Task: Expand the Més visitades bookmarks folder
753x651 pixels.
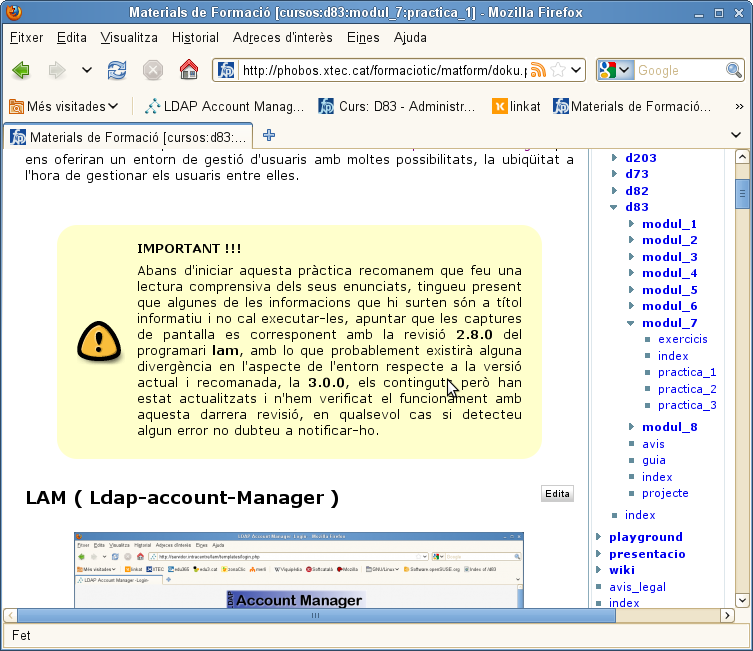Action: pyautogui.click(x=65, y=106)
